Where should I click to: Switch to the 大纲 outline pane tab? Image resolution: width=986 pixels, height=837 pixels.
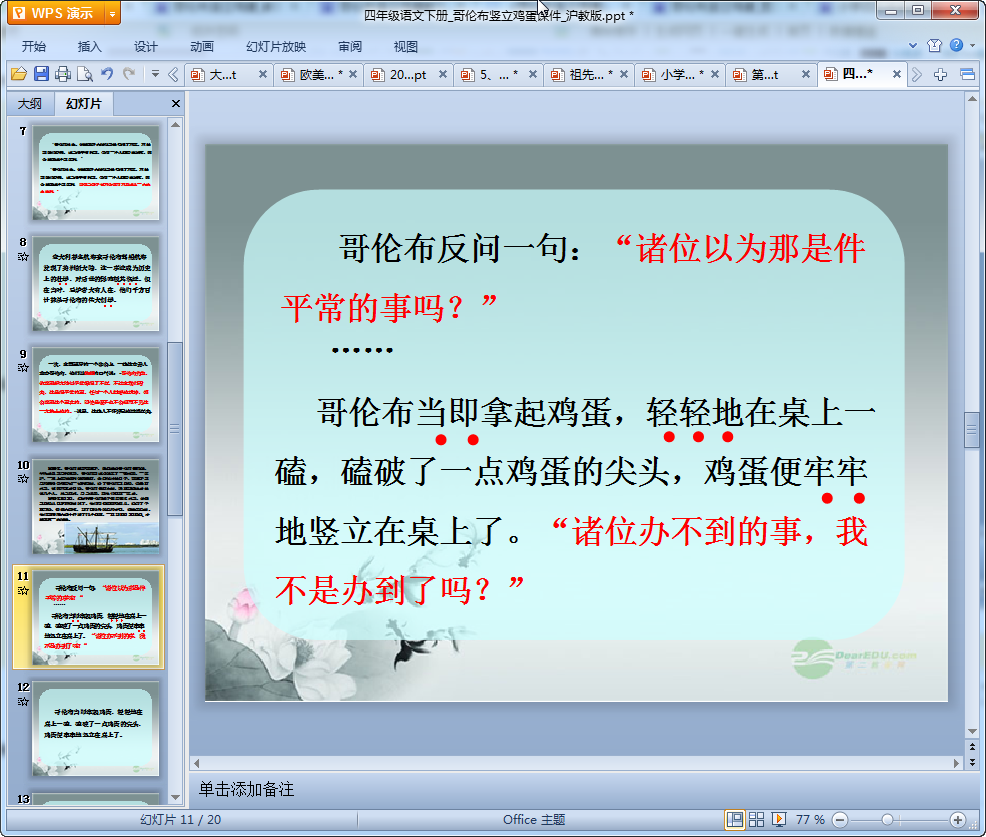click(30, 104)
